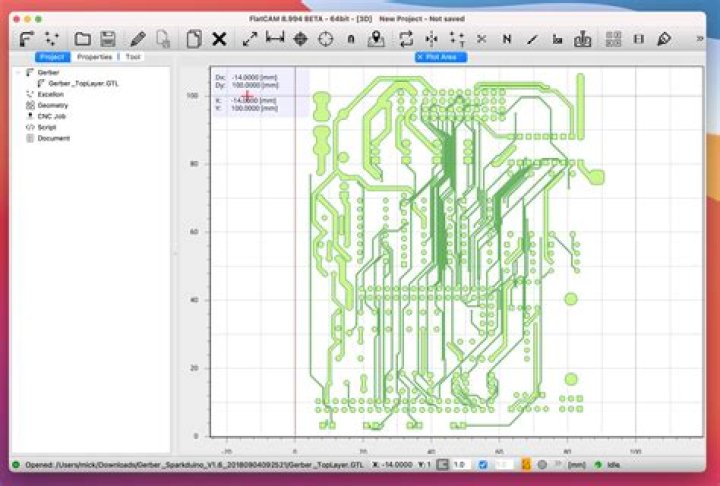
Task: Click the Locate in Object map-pin icon
Action: pyautogui.click(x=376, y=39)
